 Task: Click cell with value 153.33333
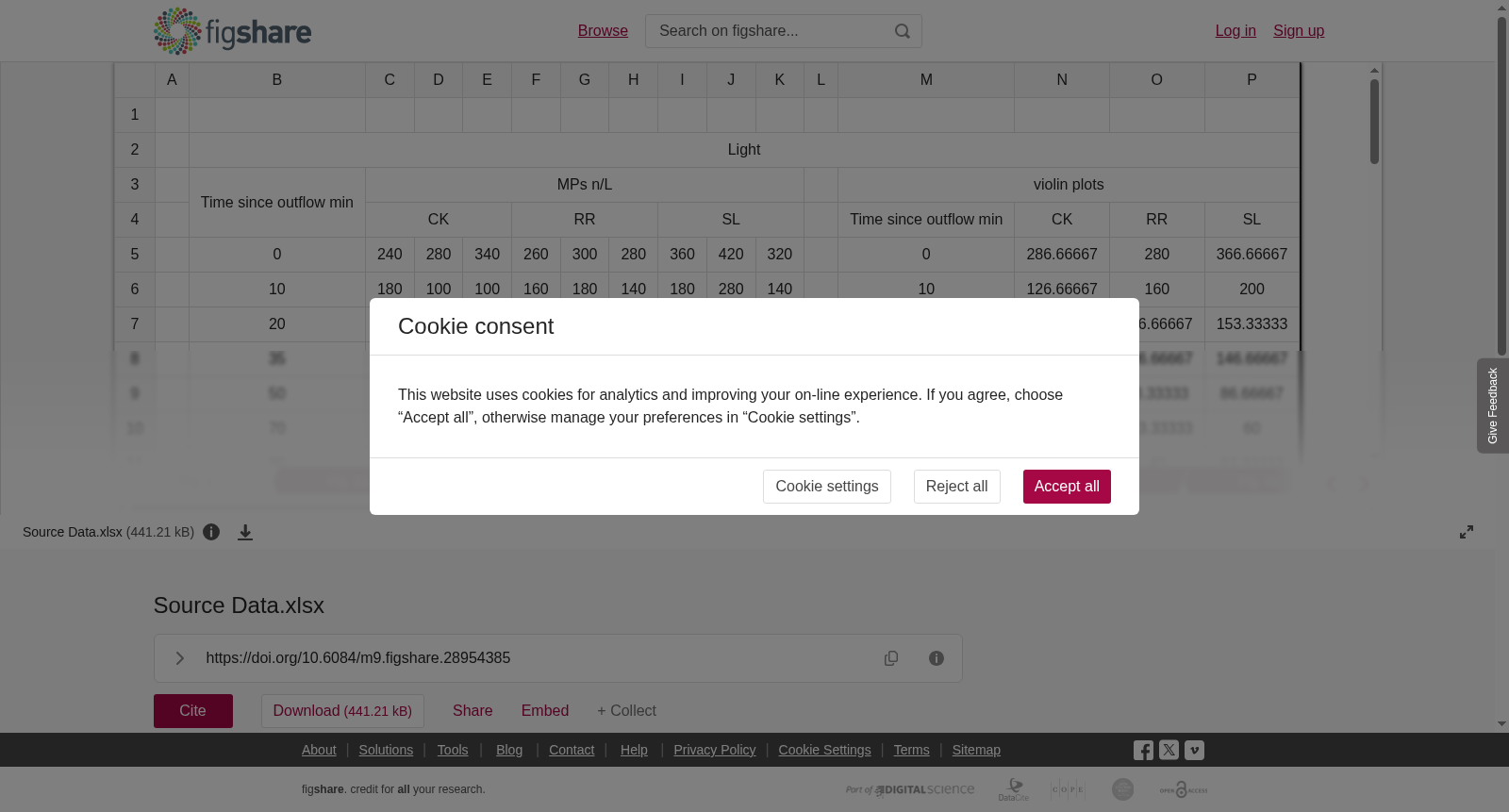[x=1252, y=324]
